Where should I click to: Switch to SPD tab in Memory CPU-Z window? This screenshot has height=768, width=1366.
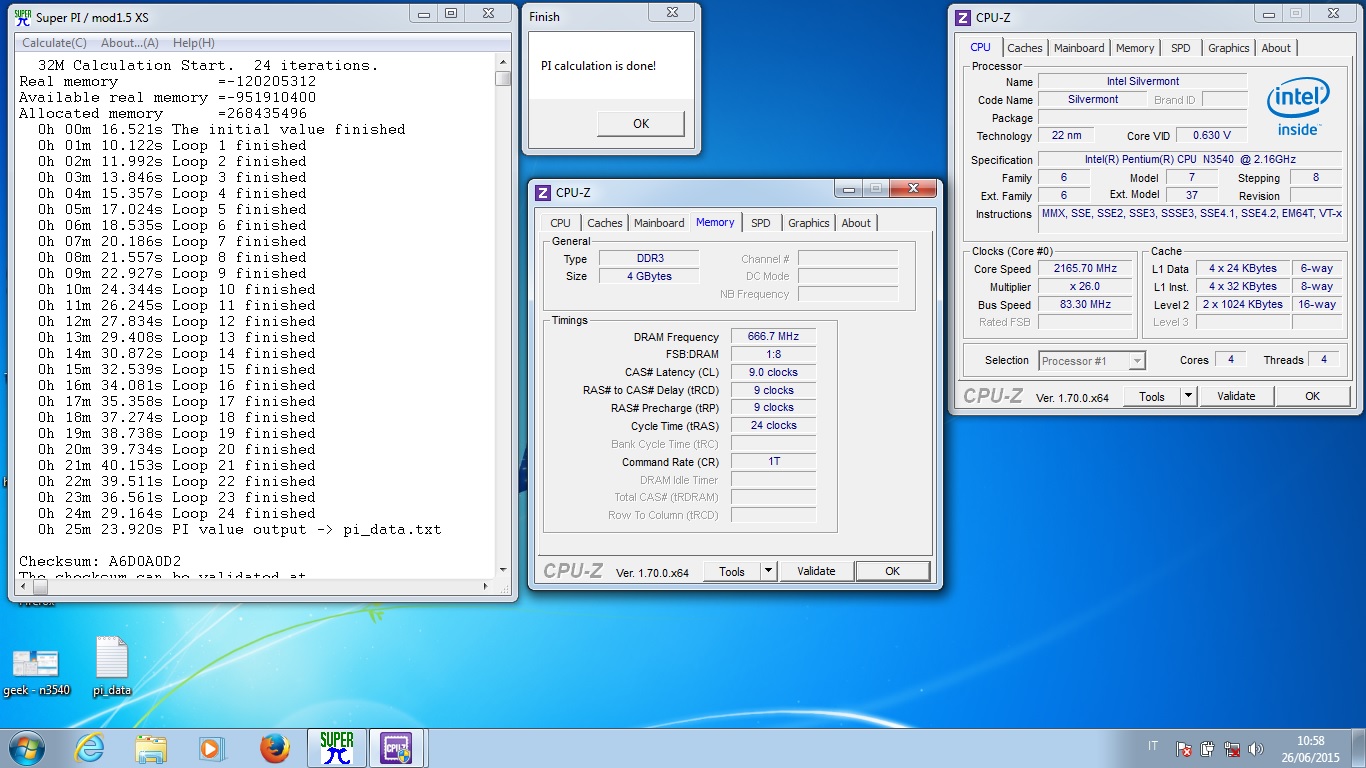[x=761, y=223]
